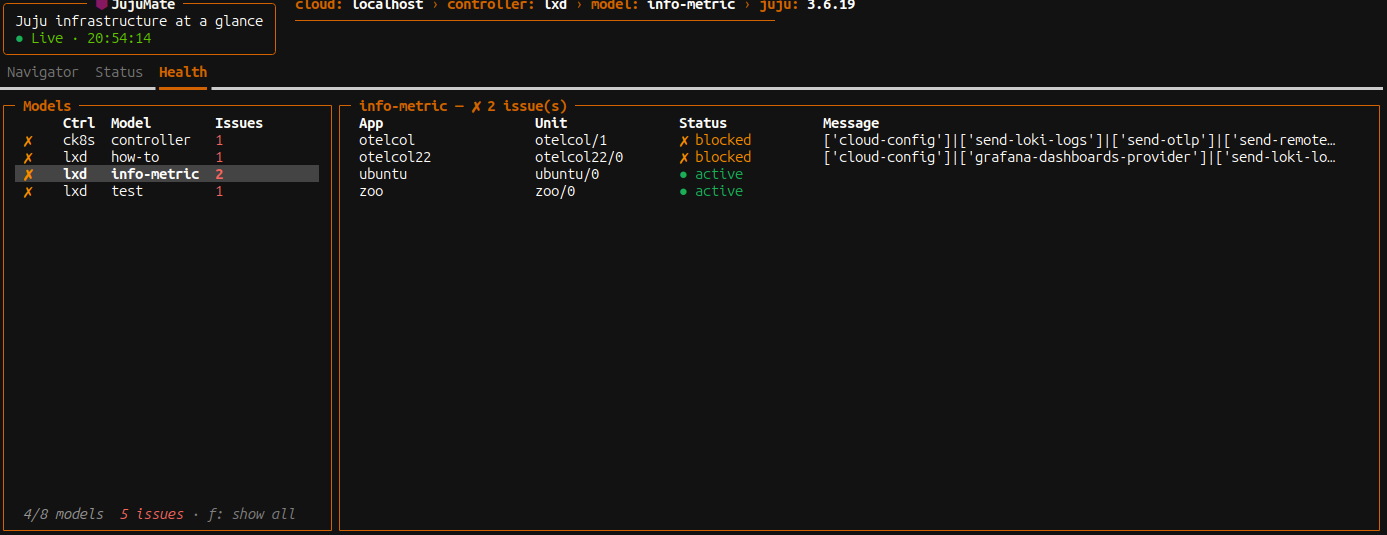The height and width of the screenshot is (535, 1387).
Task: Click 'localhost' in the cloud breadcrumb
Action: tap(387, 5)
